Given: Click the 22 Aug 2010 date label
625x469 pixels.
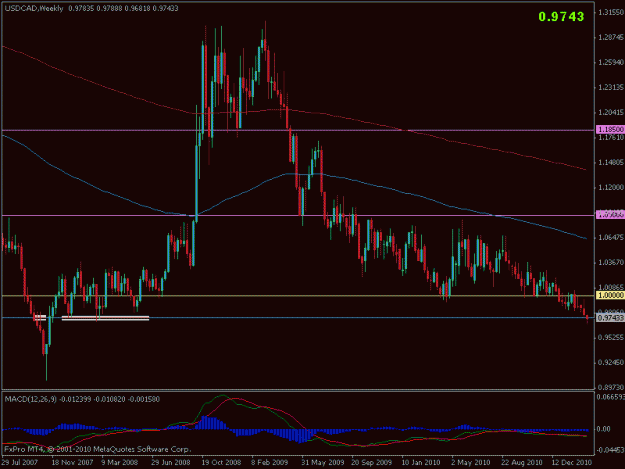Looking at the screenshot, I should (x=522, y=462).
